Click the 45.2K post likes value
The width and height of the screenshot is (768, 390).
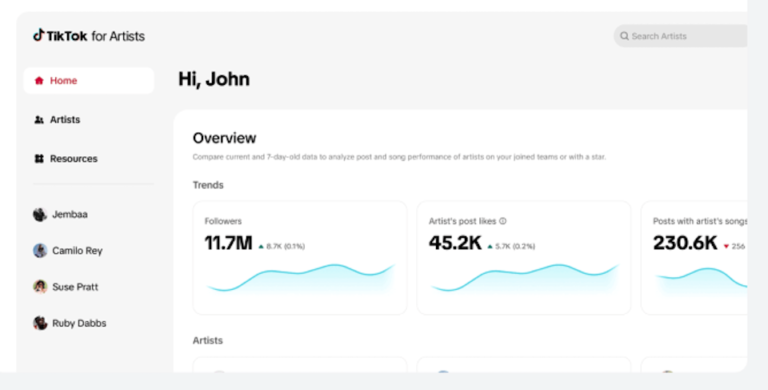pyautogui.click(x=455, y=243)
